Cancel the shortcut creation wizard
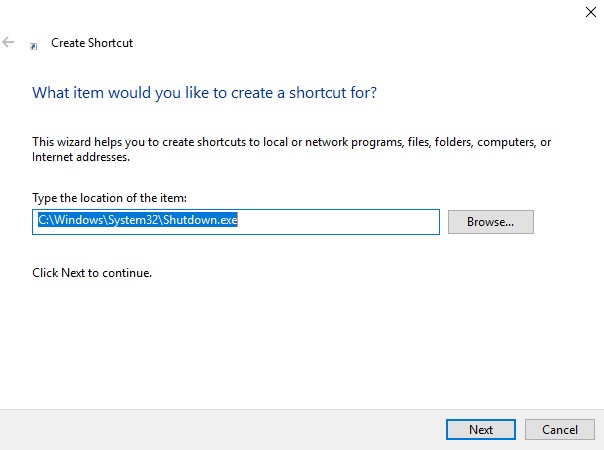 click(x=560, y=429)
